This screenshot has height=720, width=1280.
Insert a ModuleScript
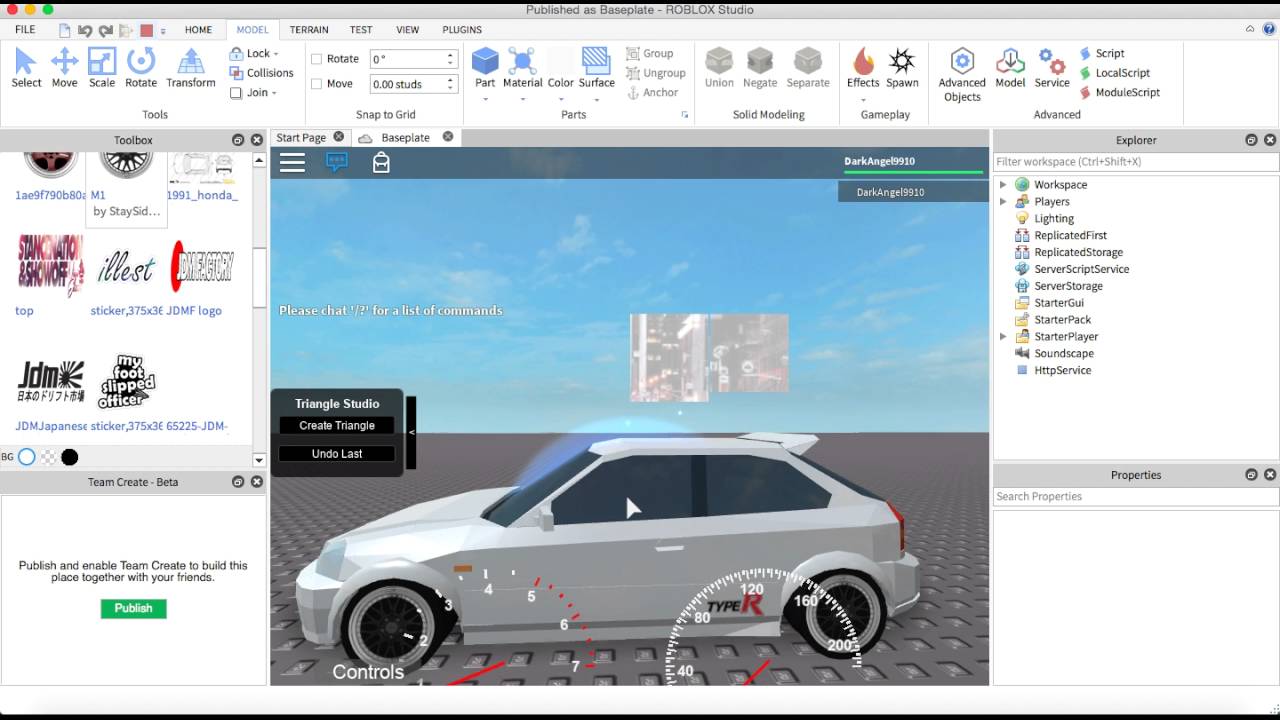click(1120, 92)
